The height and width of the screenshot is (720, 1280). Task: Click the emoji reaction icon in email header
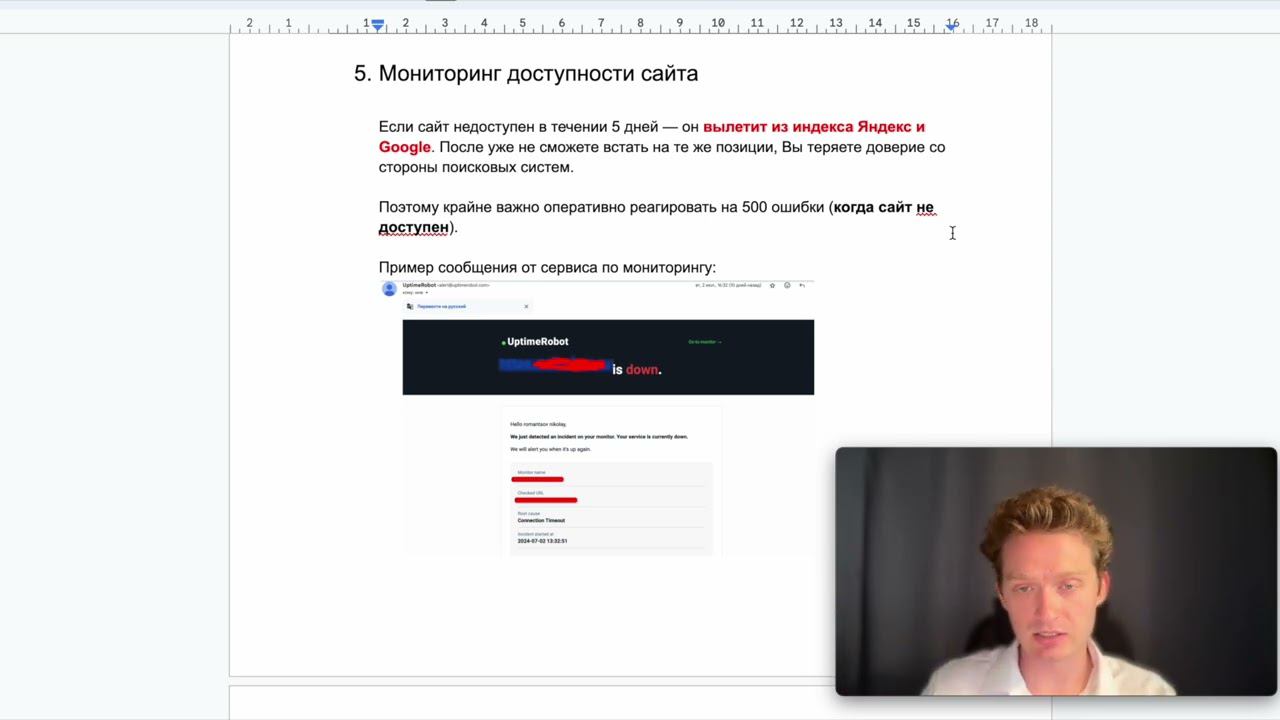coord(787,286)
